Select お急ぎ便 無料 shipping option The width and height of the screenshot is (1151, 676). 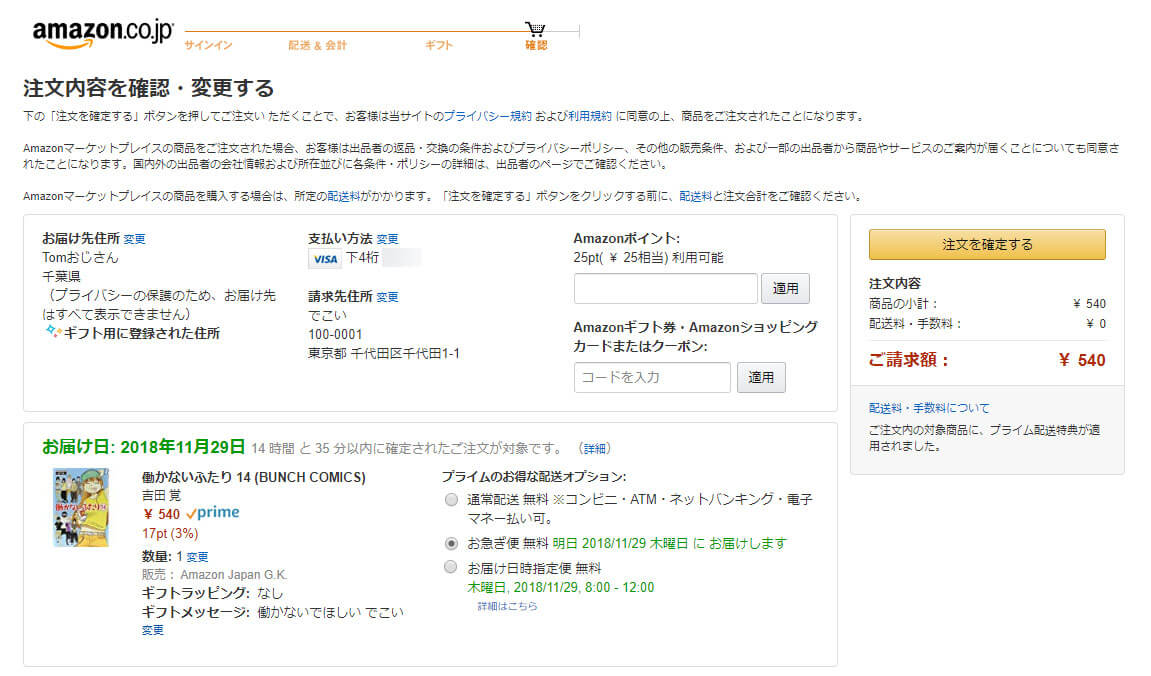click(x=451, y=544)
